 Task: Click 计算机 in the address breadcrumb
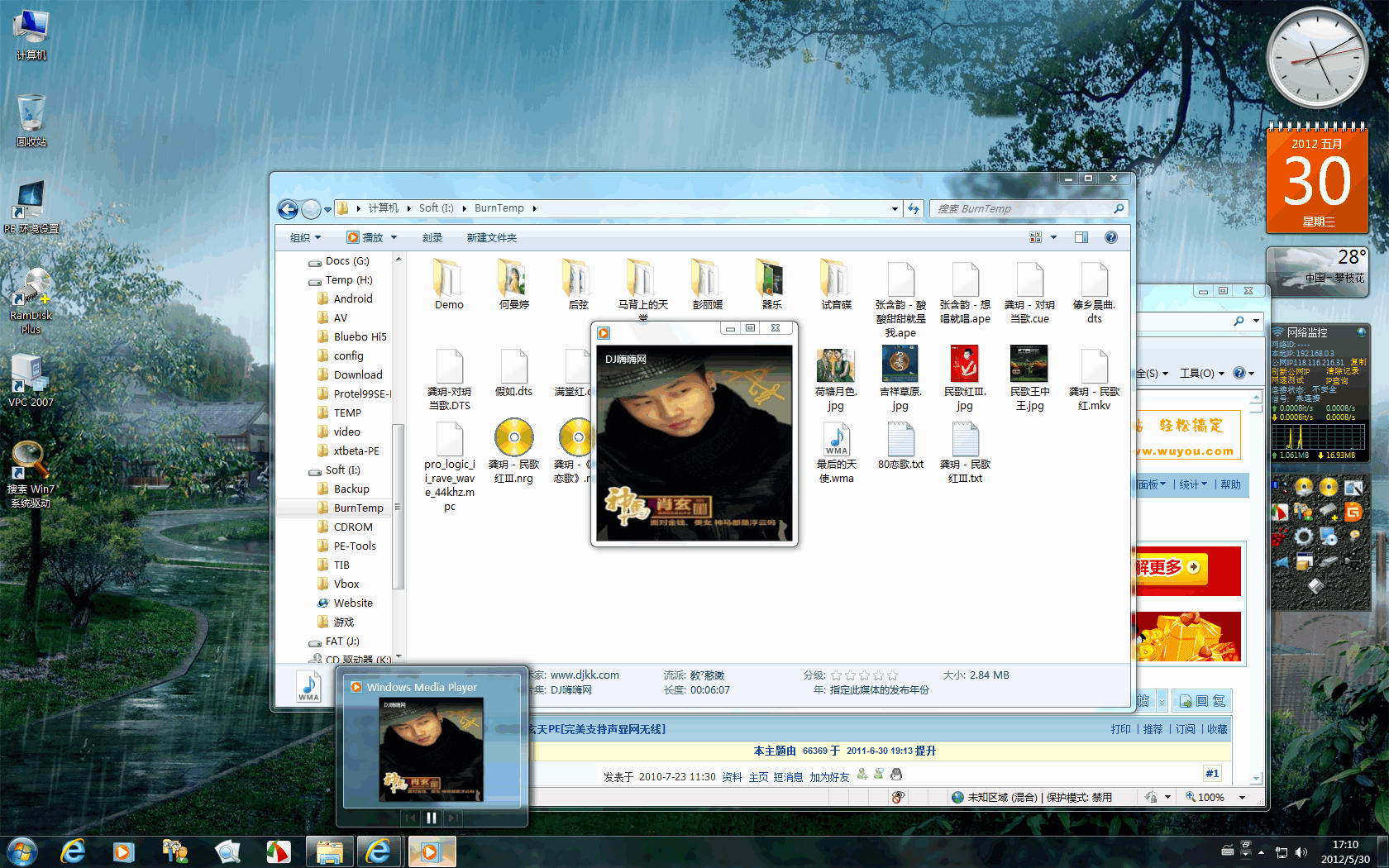[x=384, y=208]
